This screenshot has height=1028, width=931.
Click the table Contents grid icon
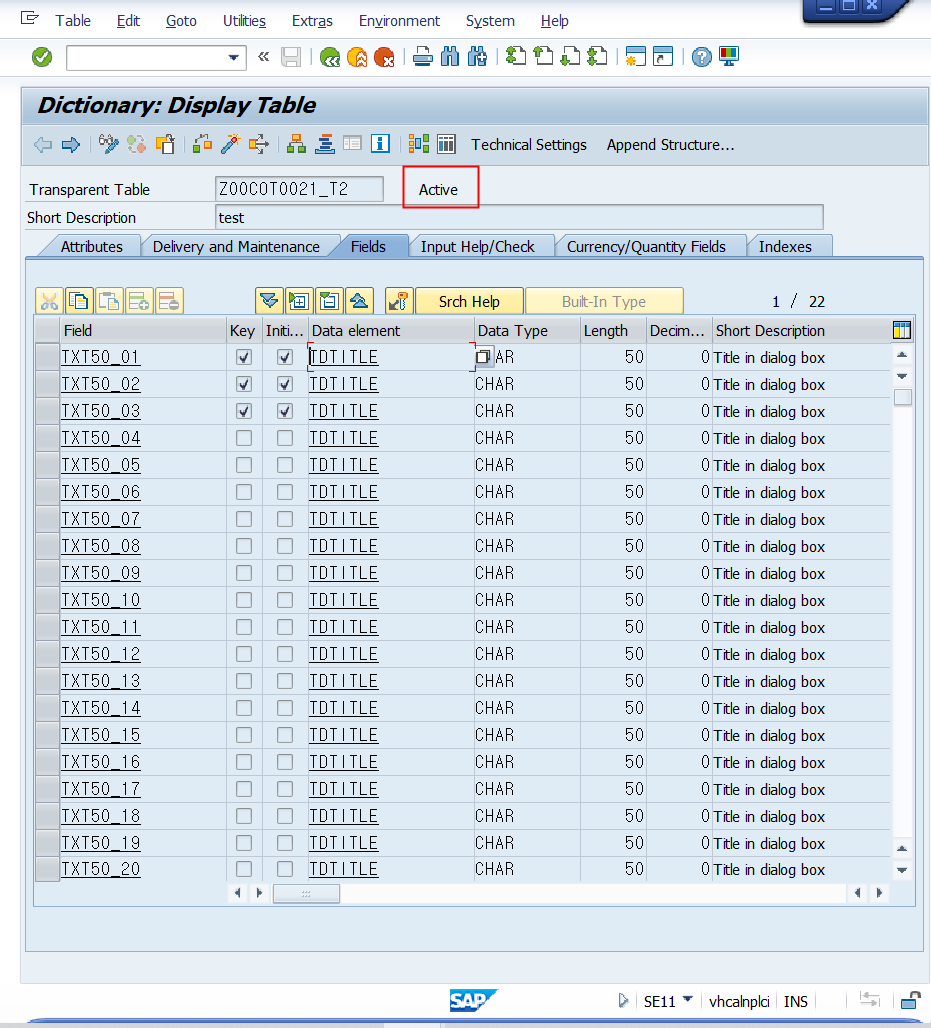pos(446,144)
